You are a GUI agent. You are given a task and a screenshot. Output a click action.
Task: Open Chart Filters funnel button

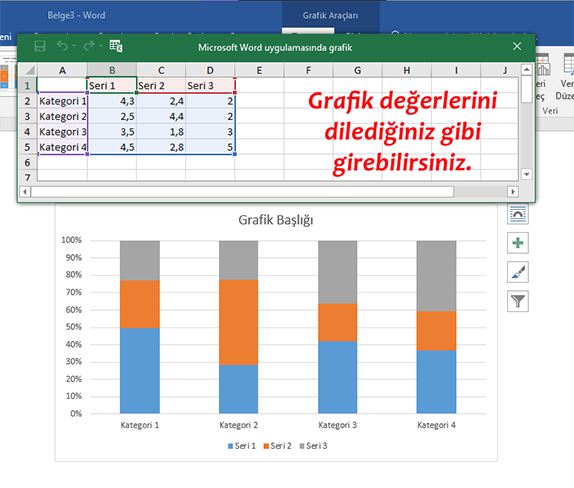click(x=518, y=301)
